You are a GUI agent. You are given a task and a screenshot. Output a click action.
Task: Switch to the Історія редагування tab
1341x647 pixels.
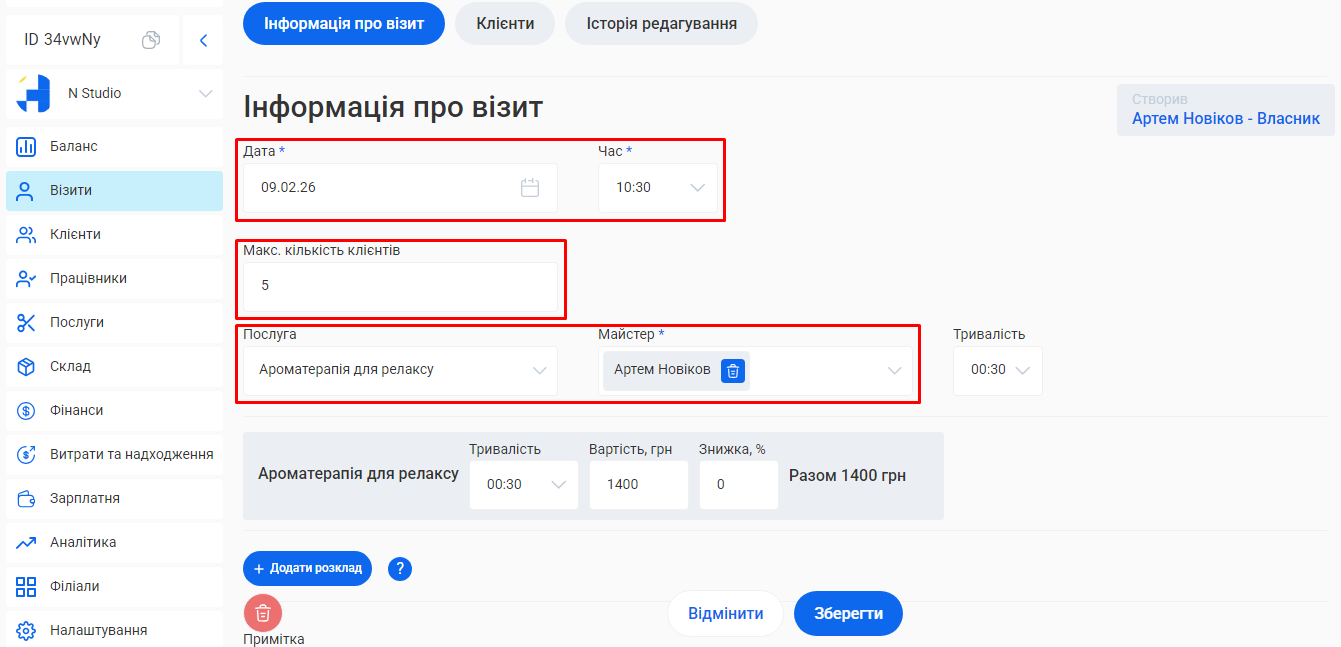pos(661,22)
